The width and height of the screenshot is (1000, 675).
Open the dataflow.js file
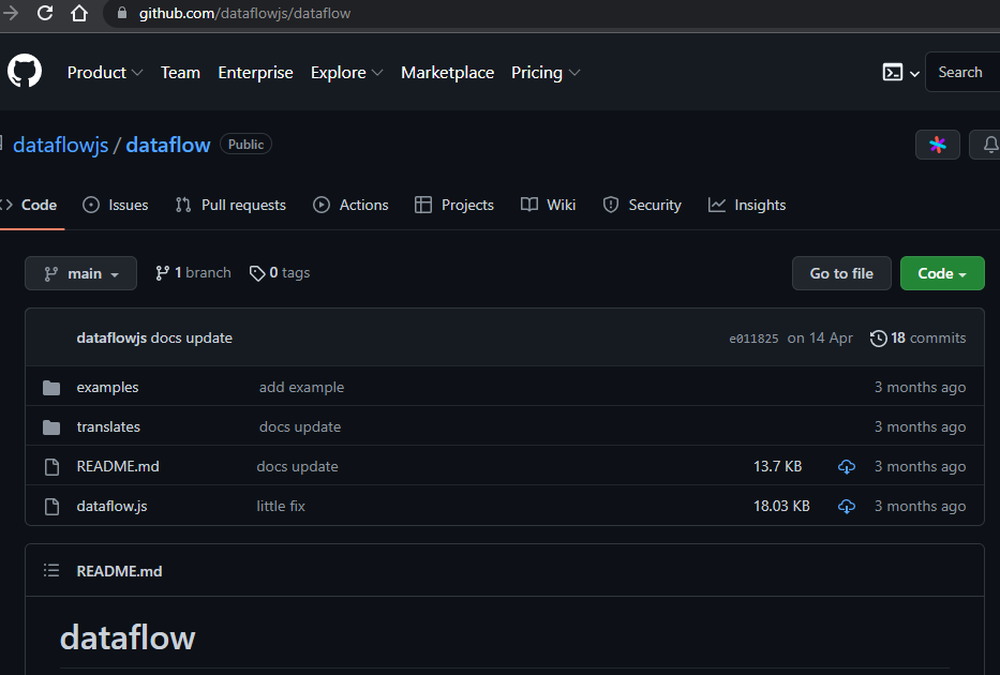tap(112, 506)
